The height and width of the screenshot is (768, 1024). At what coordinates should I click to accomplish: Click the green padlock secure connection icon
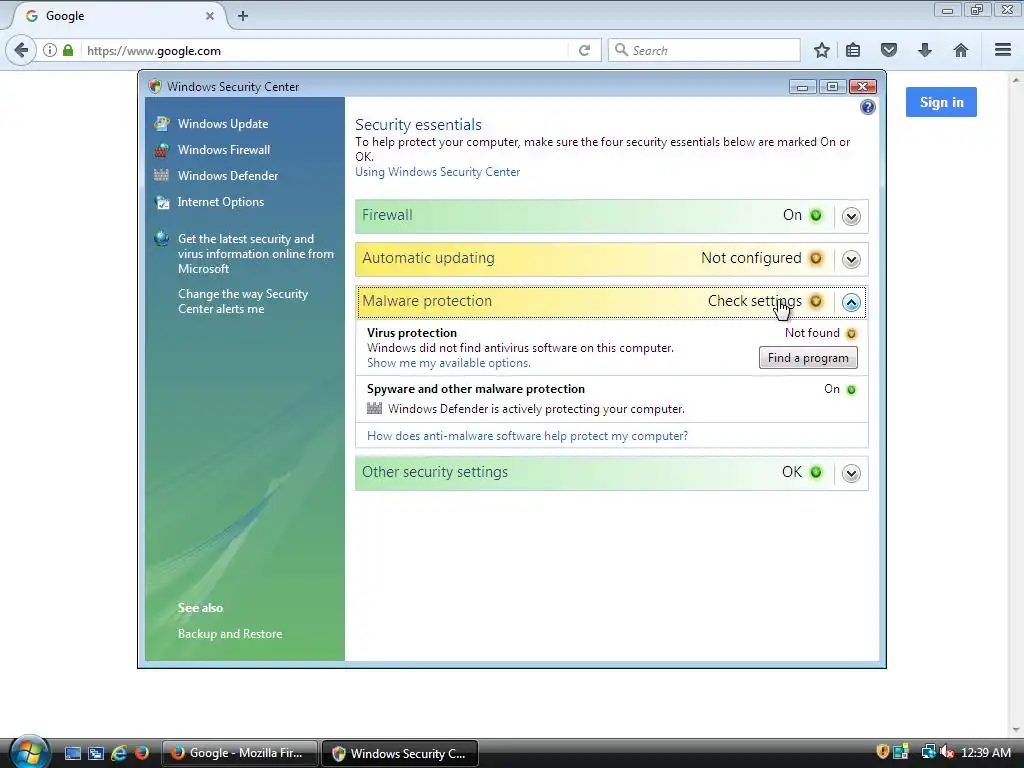click(x=68, y=50)
